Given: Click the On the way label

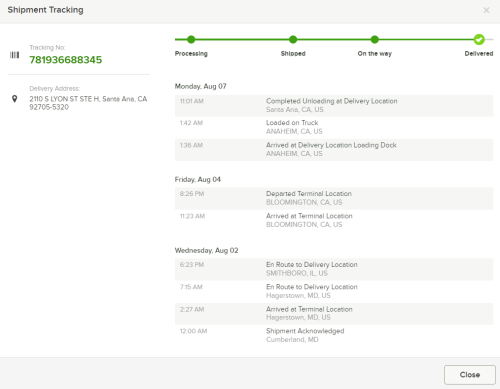Looking at the screenshot, I should click(x=375, y=54).
